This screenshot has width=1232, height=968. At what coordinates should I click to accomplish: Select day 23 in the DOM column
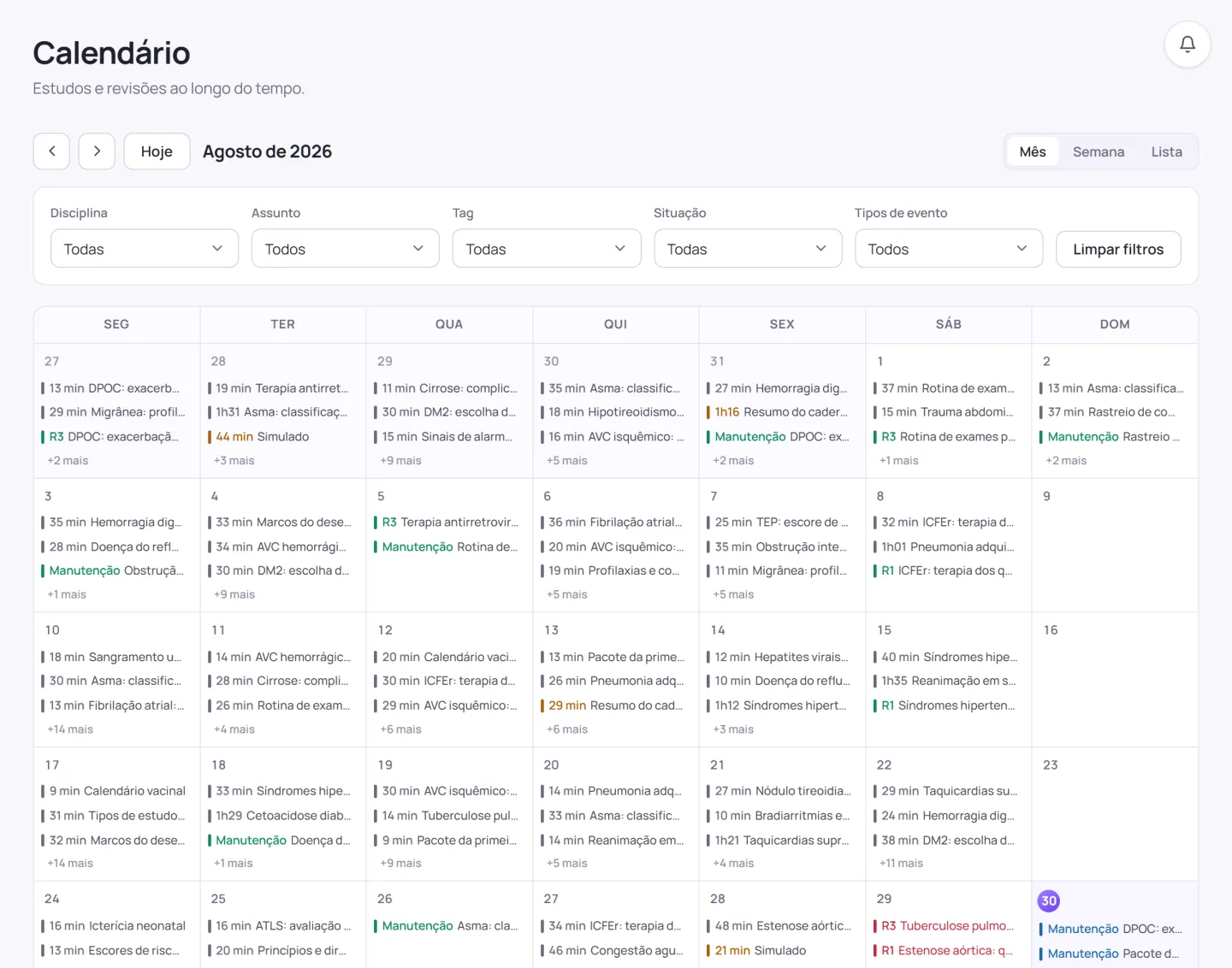pos(1051,764)
